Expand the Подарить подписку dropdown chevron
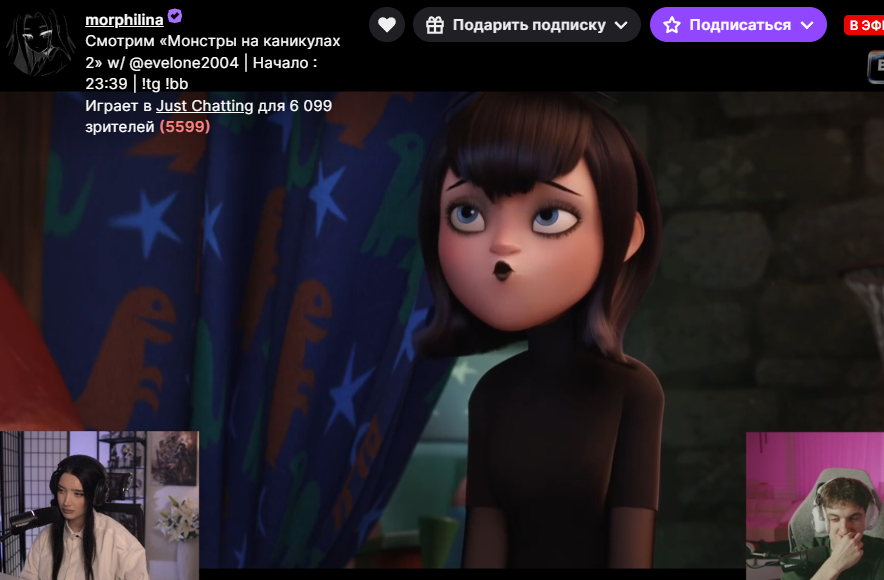 [621, 25]
